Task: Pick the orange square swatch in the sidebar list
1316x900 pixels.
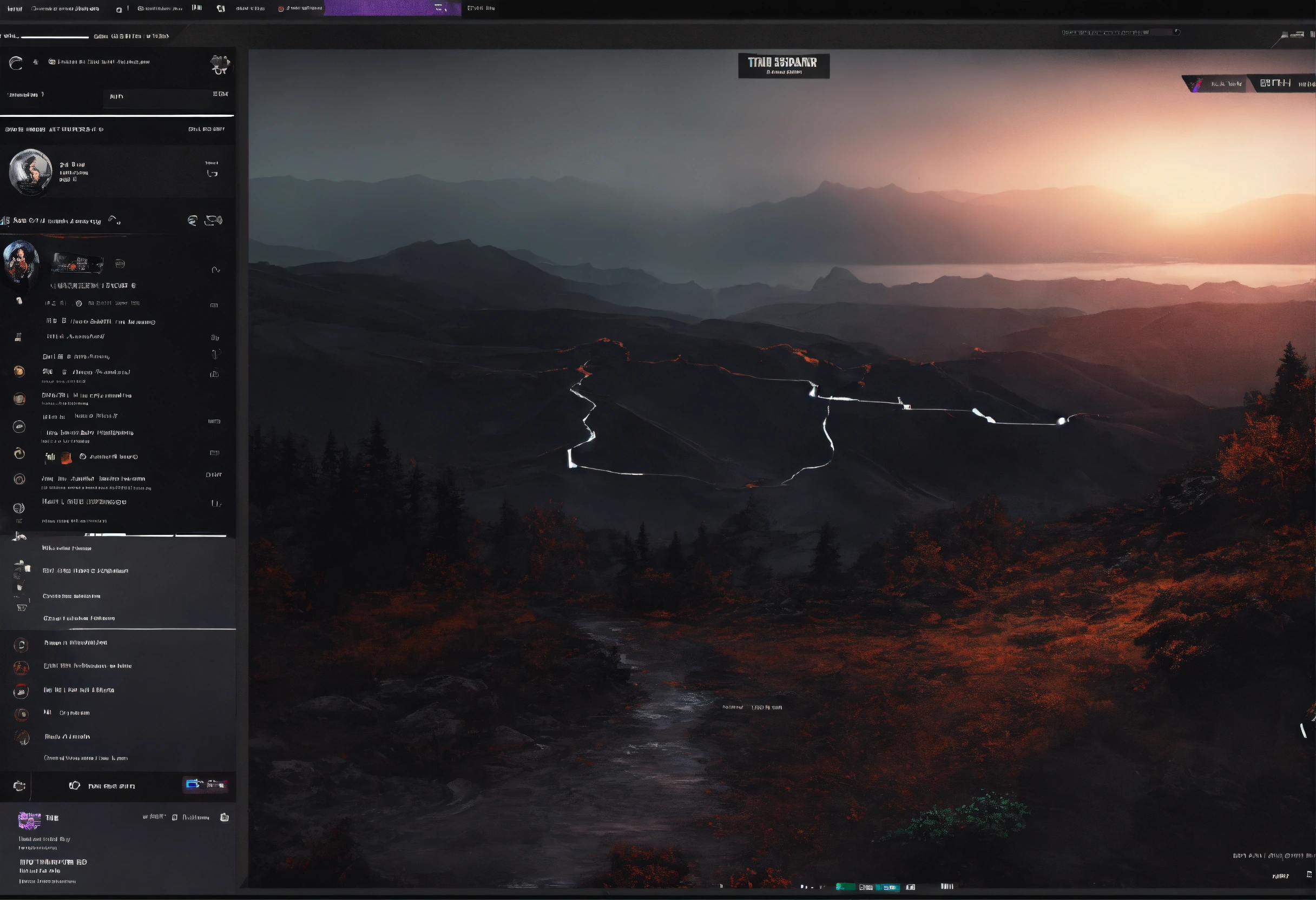Action: [66, 458]
